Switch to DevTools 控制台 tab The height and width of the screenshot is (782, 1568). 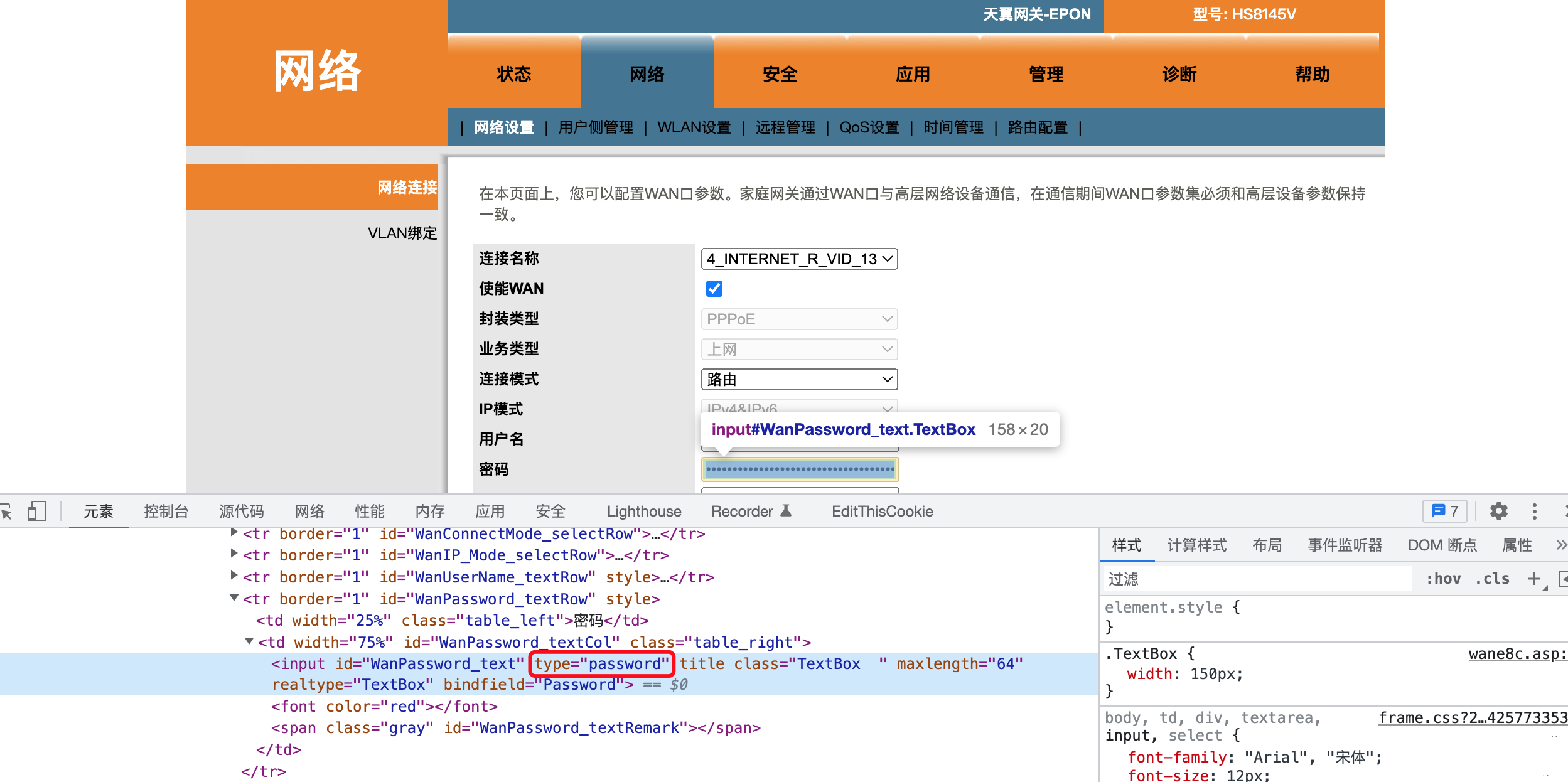click(x=166, y=512)
